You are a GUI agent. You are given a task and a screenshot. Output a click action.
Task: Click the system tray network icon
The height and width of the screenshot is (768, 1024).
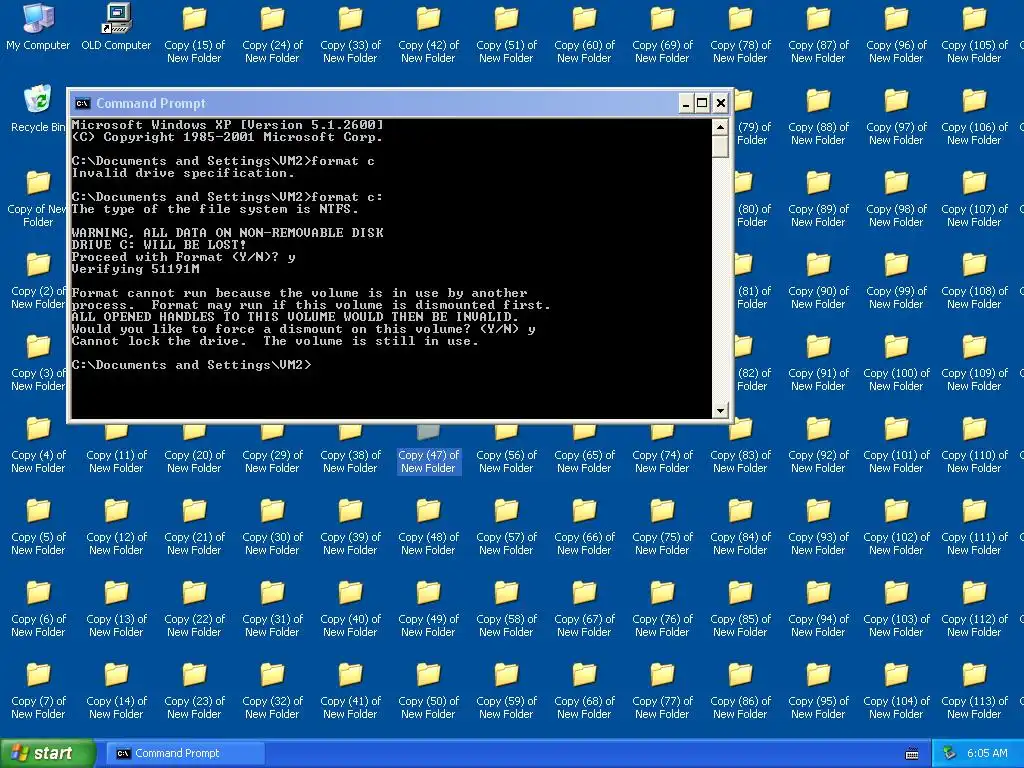tap(950, 753)
